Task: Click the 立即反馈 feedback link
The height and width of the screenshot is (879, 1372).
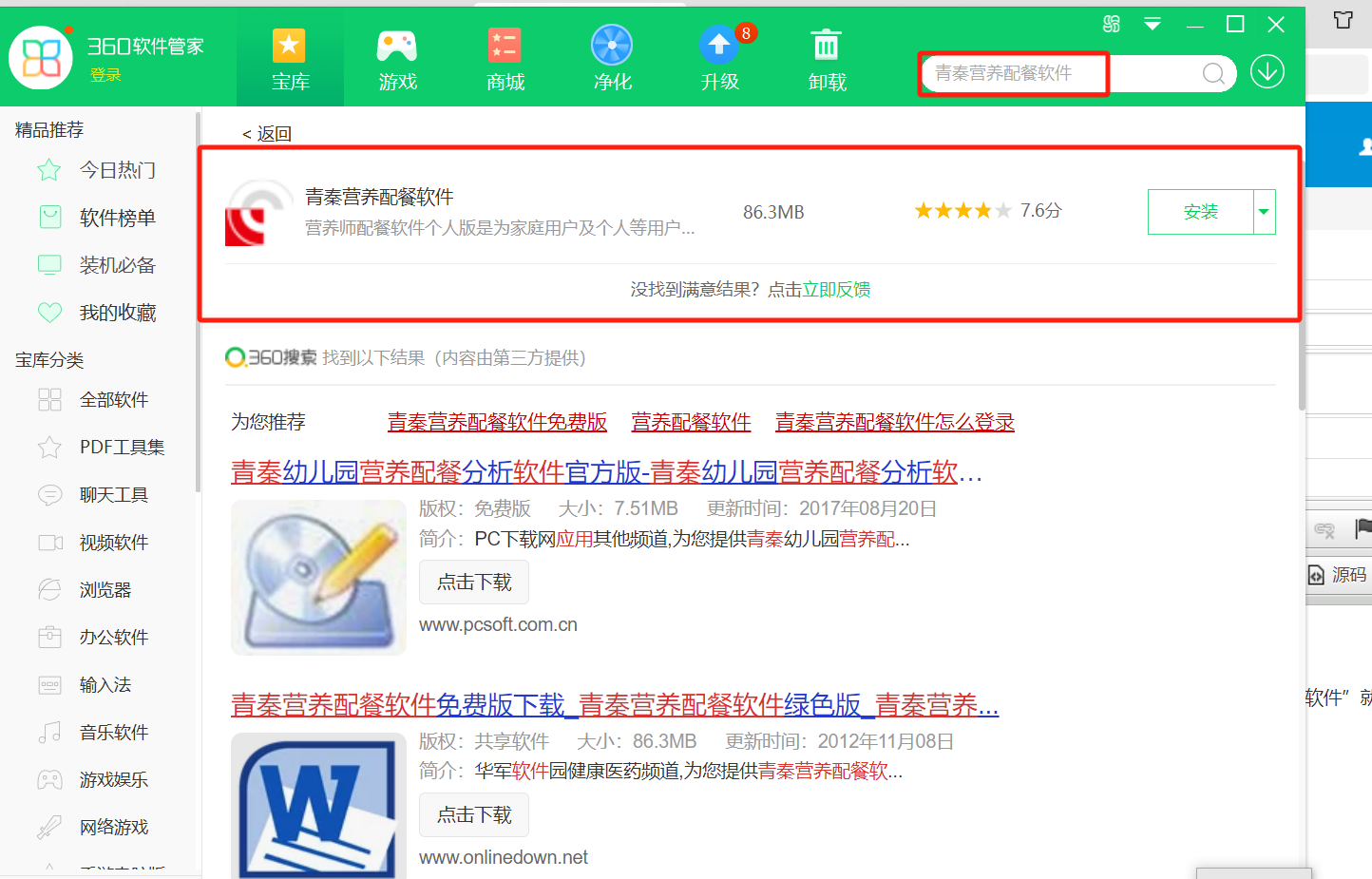Action: click(836, 289)
